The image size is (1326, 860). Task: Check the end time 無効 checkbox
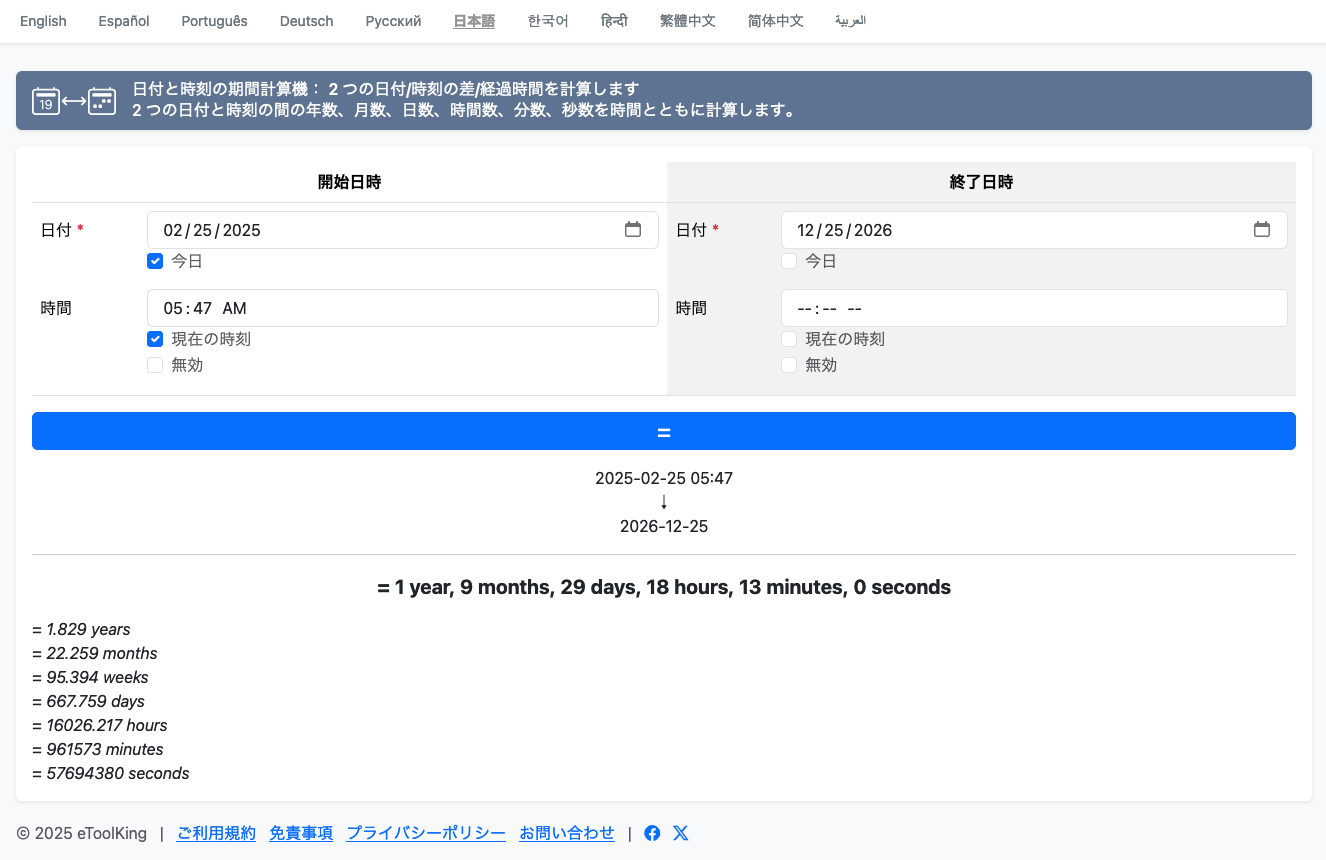tap(789, 365)
